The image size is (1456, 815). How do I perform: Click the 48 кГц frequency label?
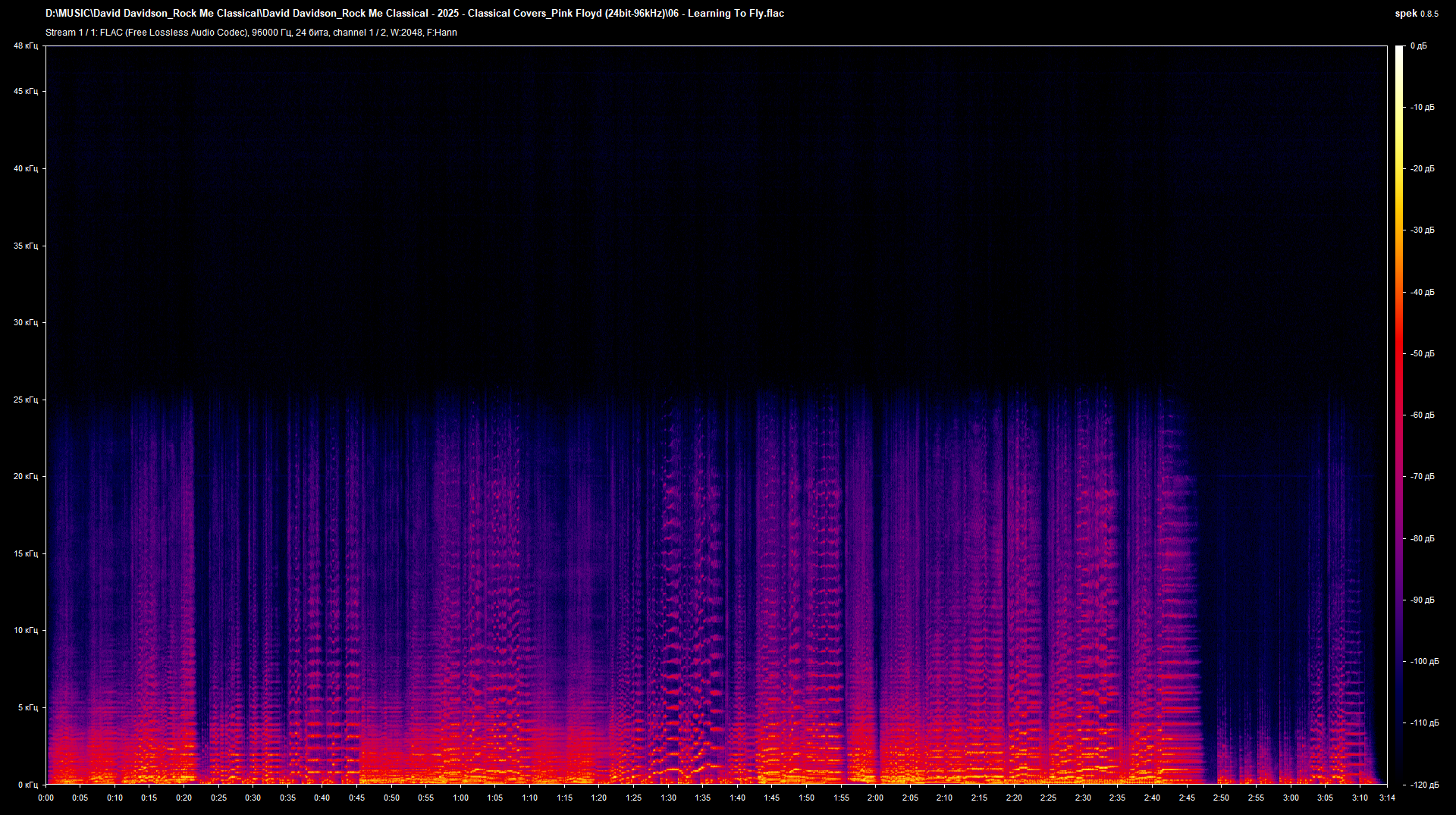point(26,46)
